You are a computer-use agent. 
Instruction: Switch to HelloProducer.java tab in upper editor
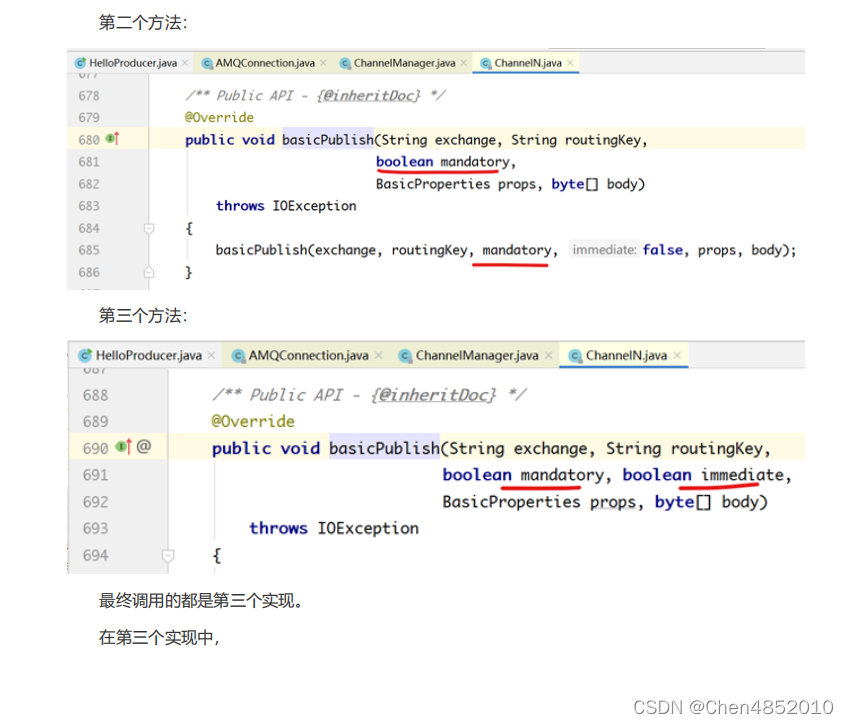133,63
